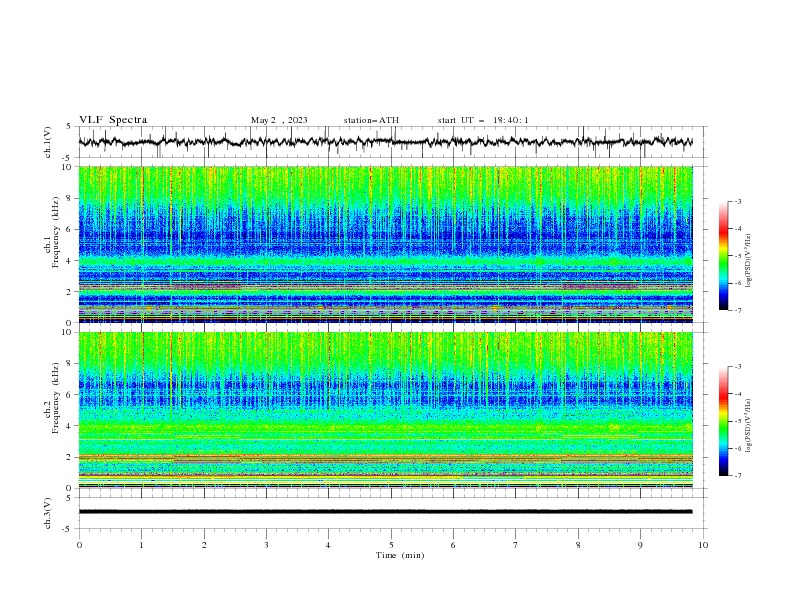Image resolution: width=792 pixels, height=612 pixels.
Task: Click time axis tick label "8"
Action: tap(578, 545)
